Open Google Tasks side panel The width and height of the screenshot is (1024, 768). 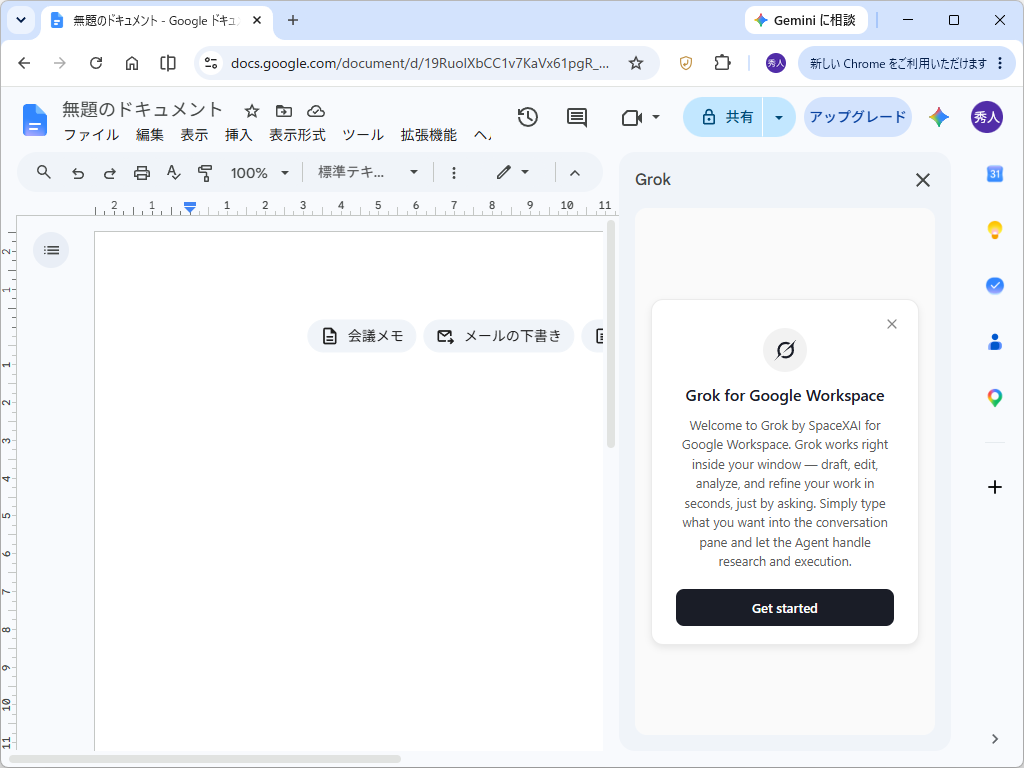995,285
